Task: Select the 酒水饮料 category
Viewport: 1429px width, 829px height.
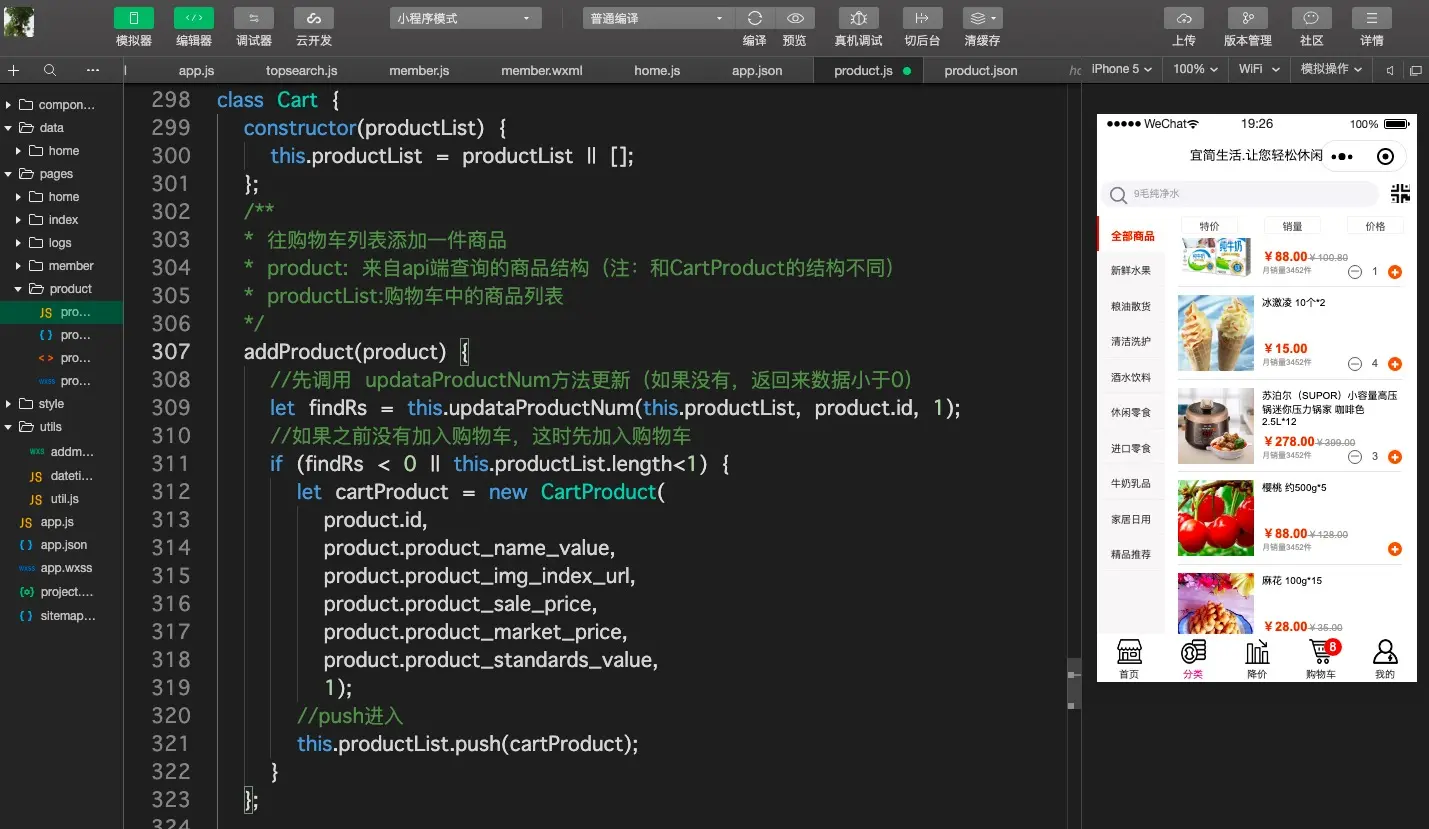Action: coord(1131,378)
